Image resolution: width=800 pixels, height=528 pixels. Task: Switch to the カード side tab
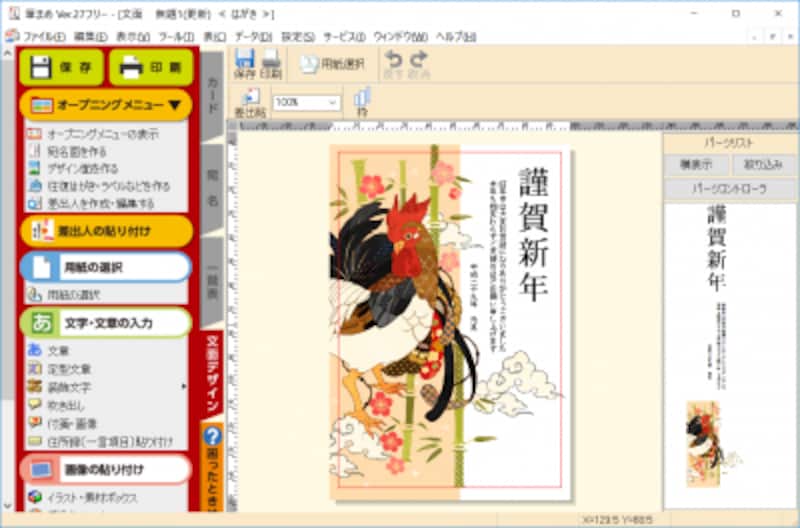(x=212, y=96)
